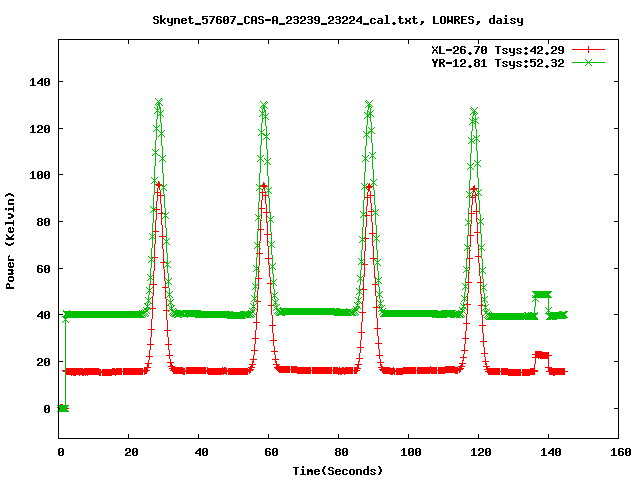Click the third green peak near 88 seconds
This screenshot has height=480, width=640.
point(369,104)
